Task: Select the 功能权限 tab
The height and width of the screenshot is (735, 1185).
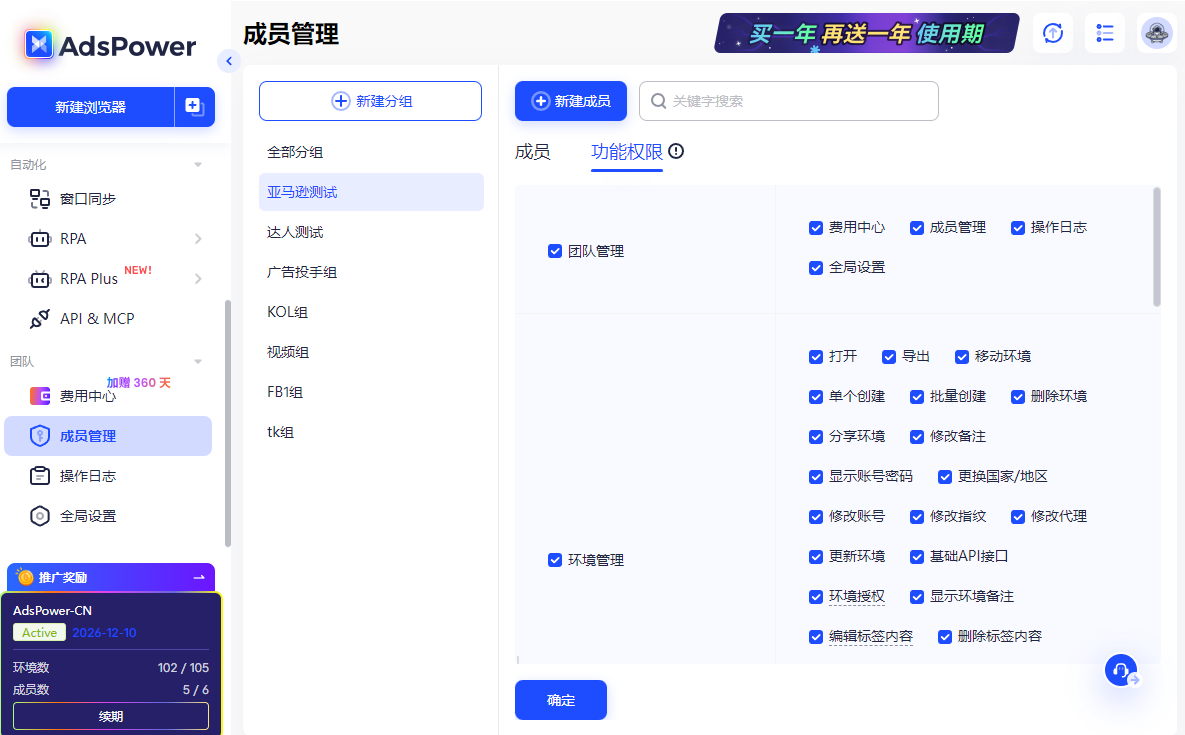Action: 626,152
